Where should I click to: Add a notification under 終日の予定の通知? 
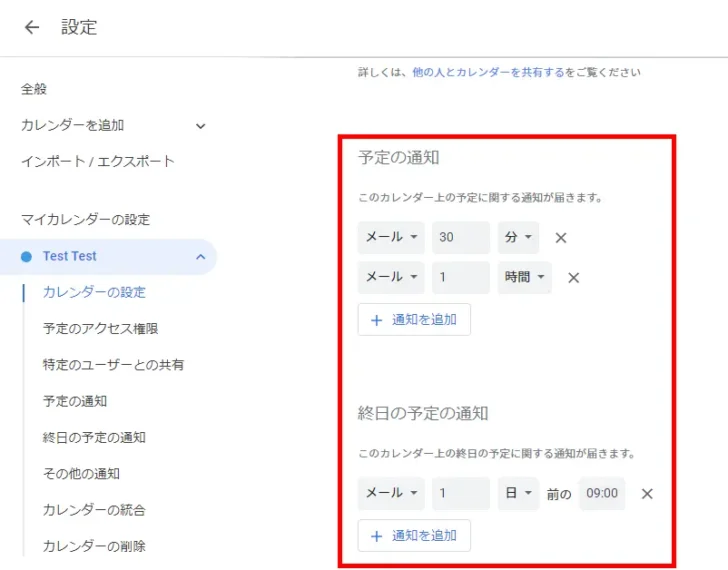pyautogui.click(x=414, y=536)
